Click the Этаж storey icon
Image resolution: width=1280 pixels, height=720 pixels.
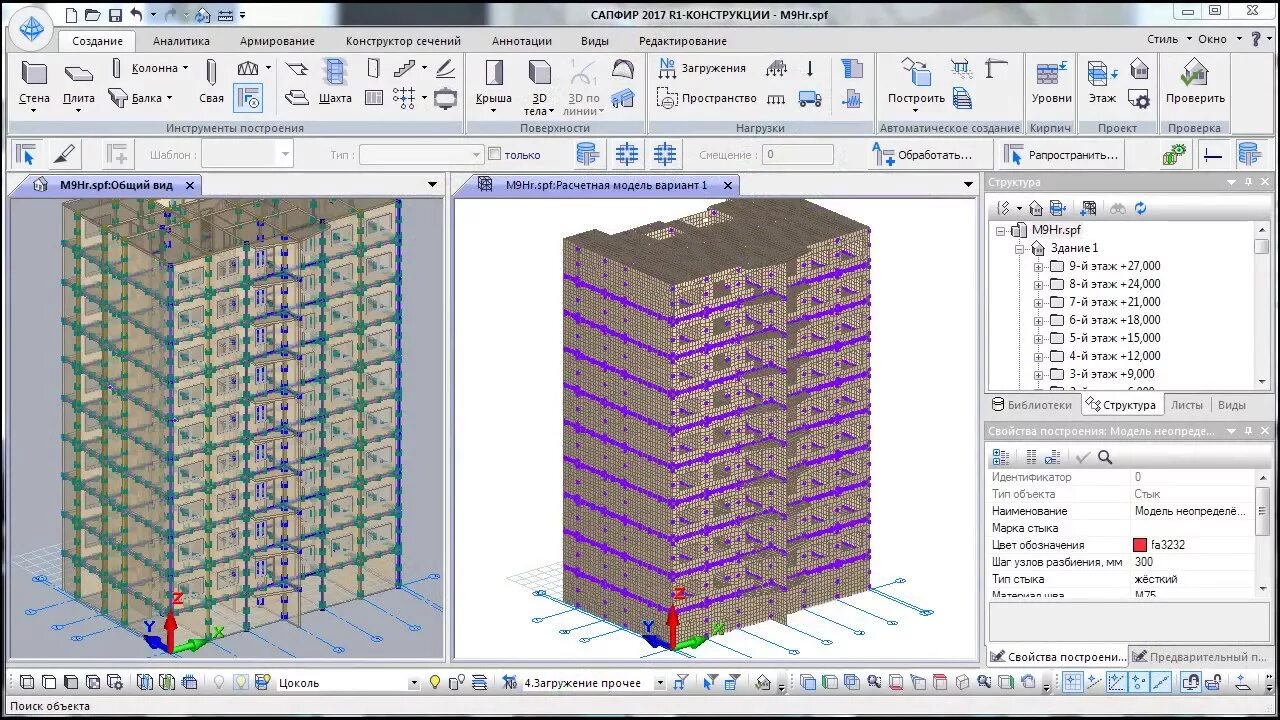pyautogui.click(x=1102, y=83)
